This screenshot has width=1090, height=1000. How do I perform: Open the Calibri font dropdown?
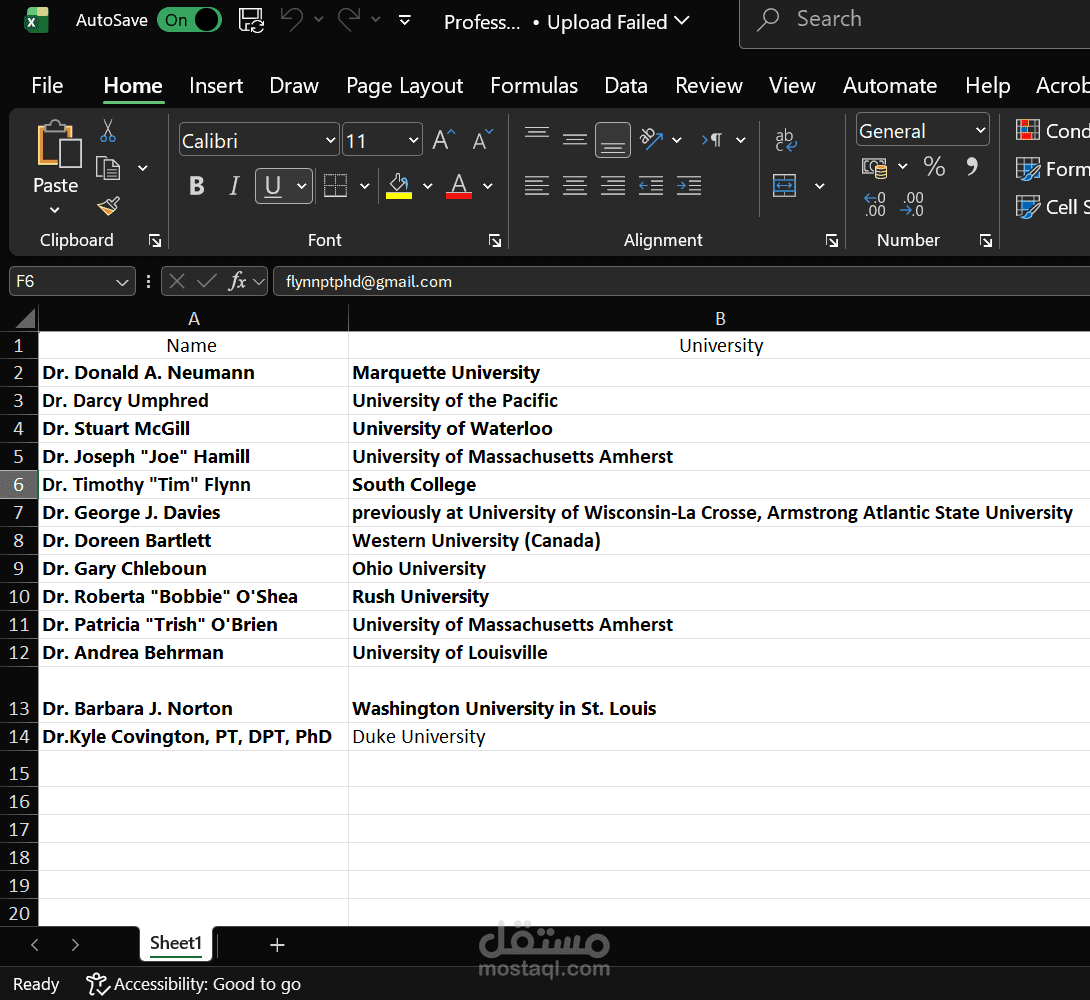(330, 139)
